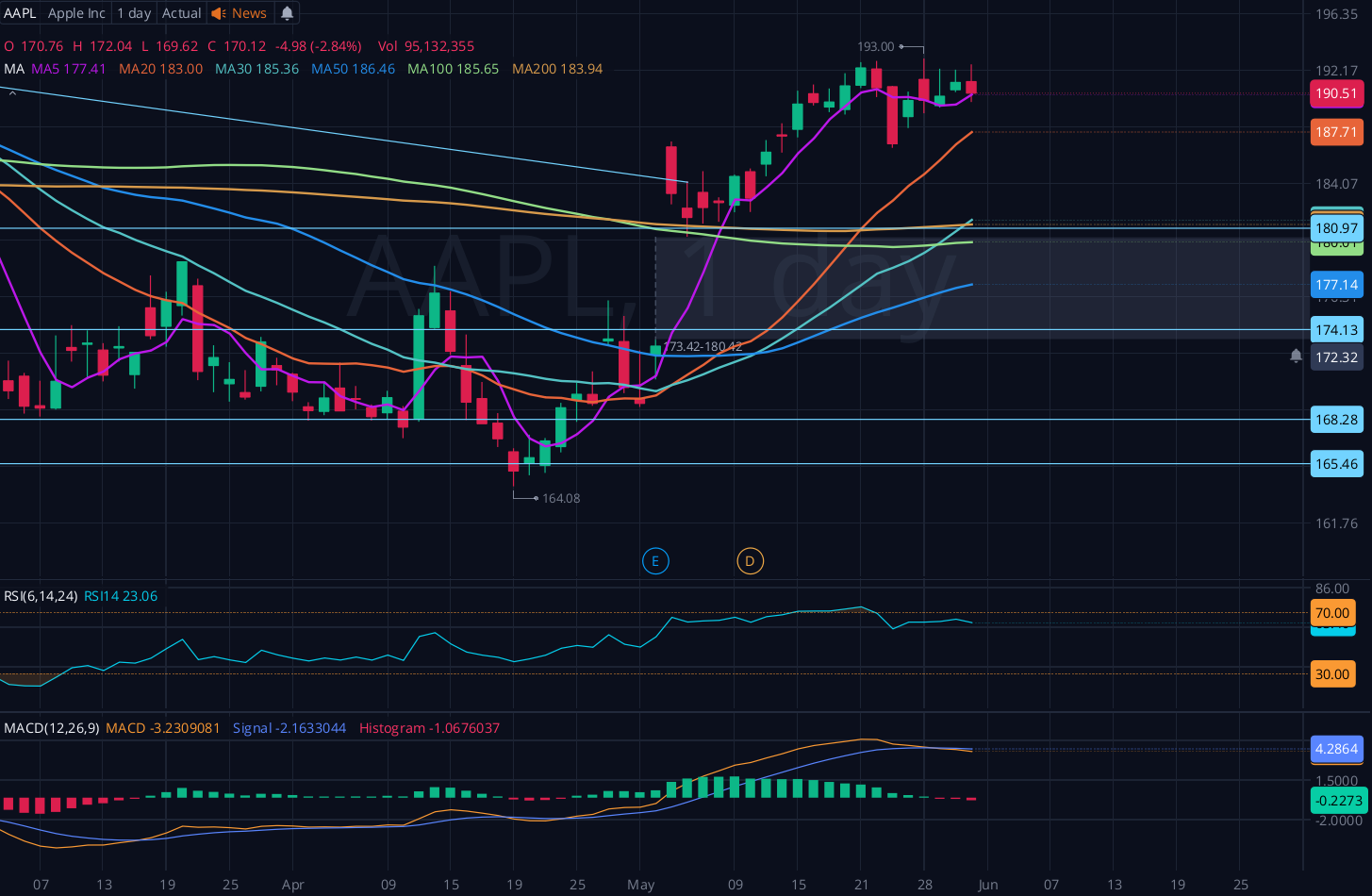
Task: Click the dividend D marker on chart
Action: coord(750,562)
